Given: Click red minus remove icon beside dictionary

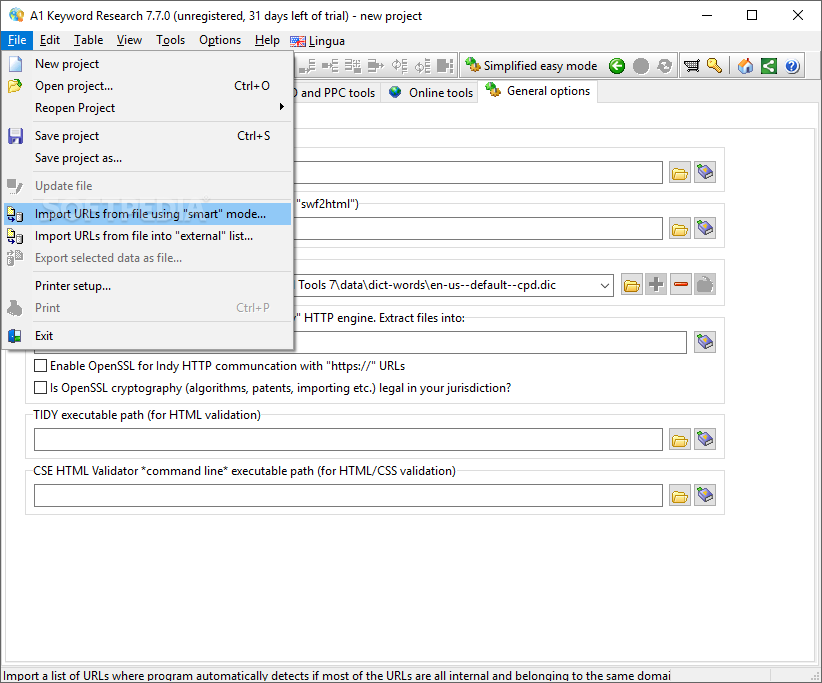Looking at the screenshot, I should point(680,285).
